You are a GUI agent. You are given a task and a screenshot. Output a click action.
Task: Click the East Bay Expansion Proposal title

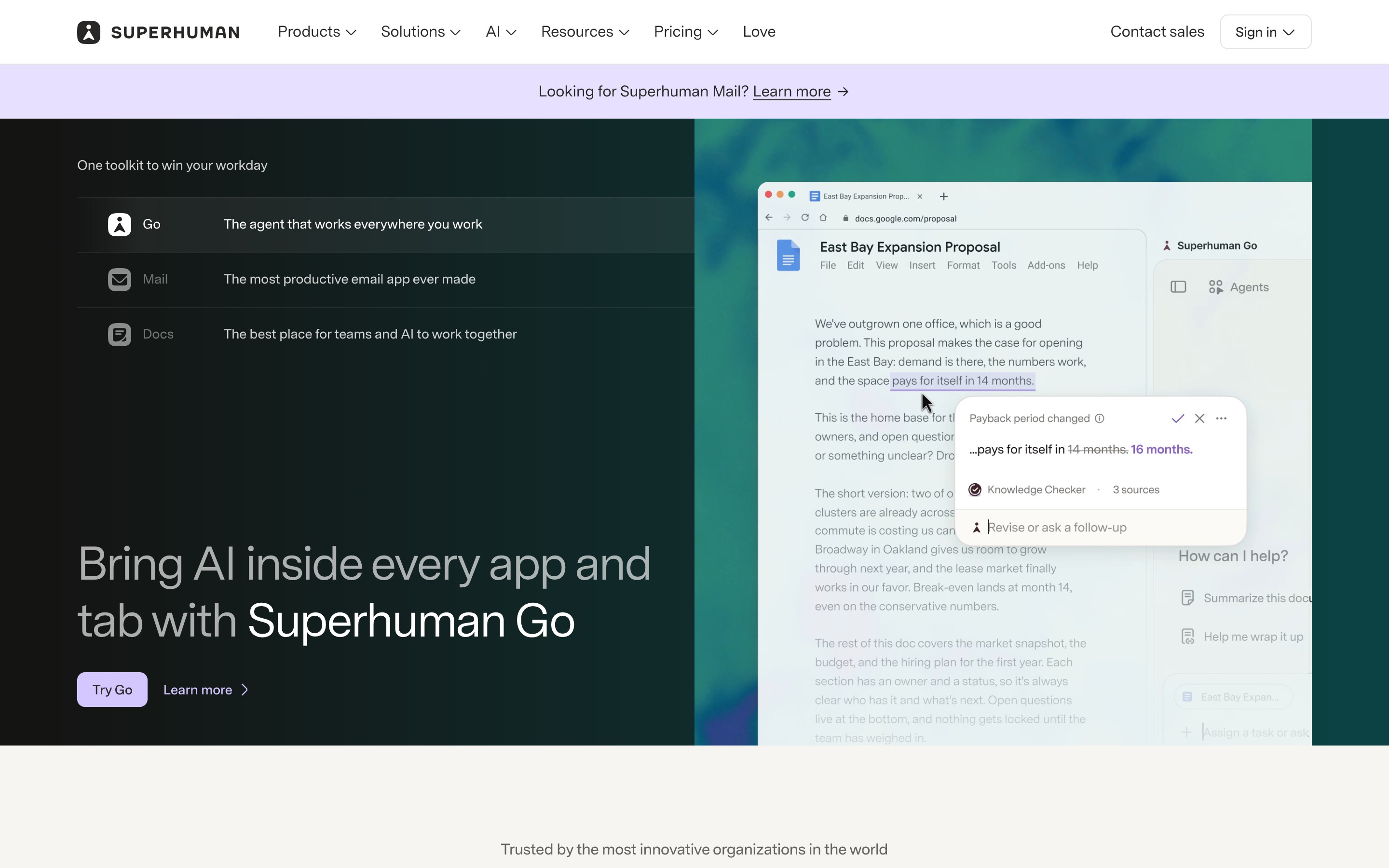pyautogui.click(x=910, y=247)
